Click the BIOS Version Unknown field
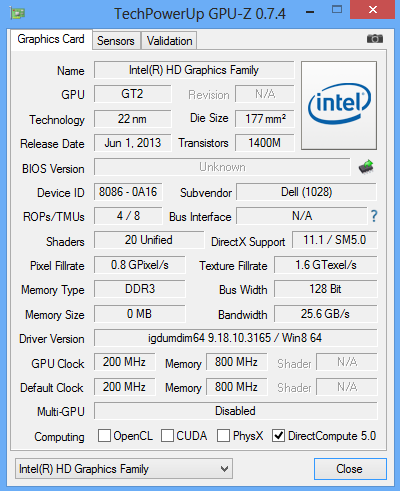The image size is (400, 491). tap(222, 167)
